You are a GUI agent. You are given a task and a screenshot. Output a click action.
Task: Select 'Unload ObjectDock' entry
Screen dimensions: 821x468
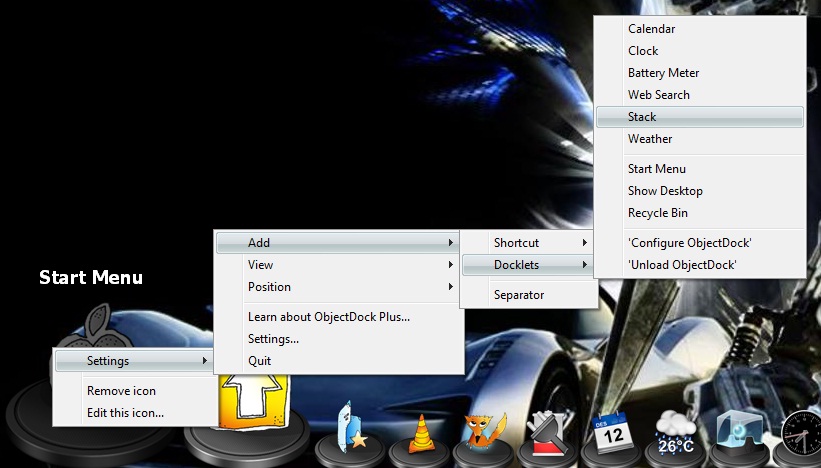[x=700, y=264]
